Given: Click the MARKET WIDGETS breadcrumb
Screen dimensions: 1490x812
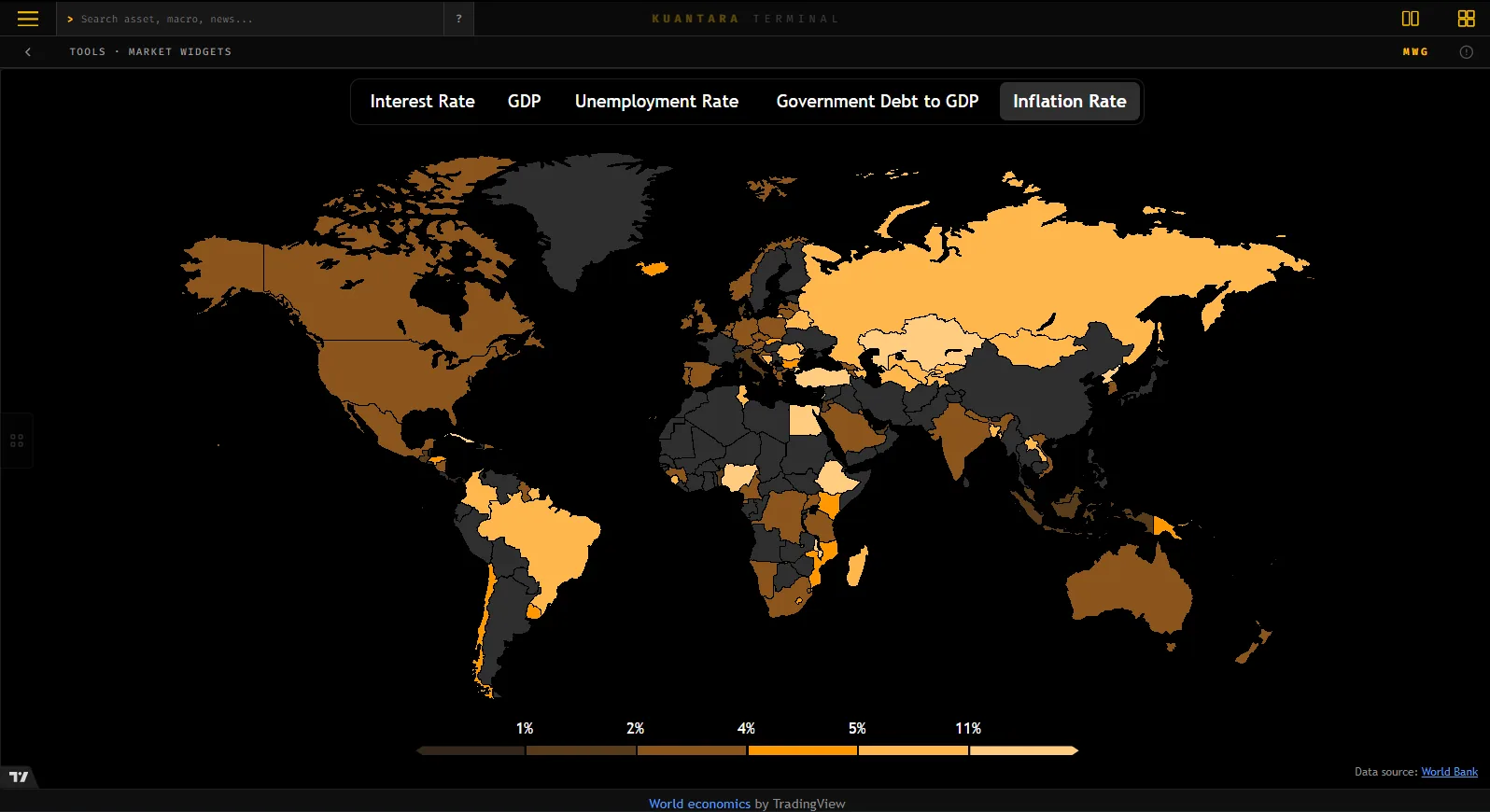Looking at the screenshot, I should (180, 52).
